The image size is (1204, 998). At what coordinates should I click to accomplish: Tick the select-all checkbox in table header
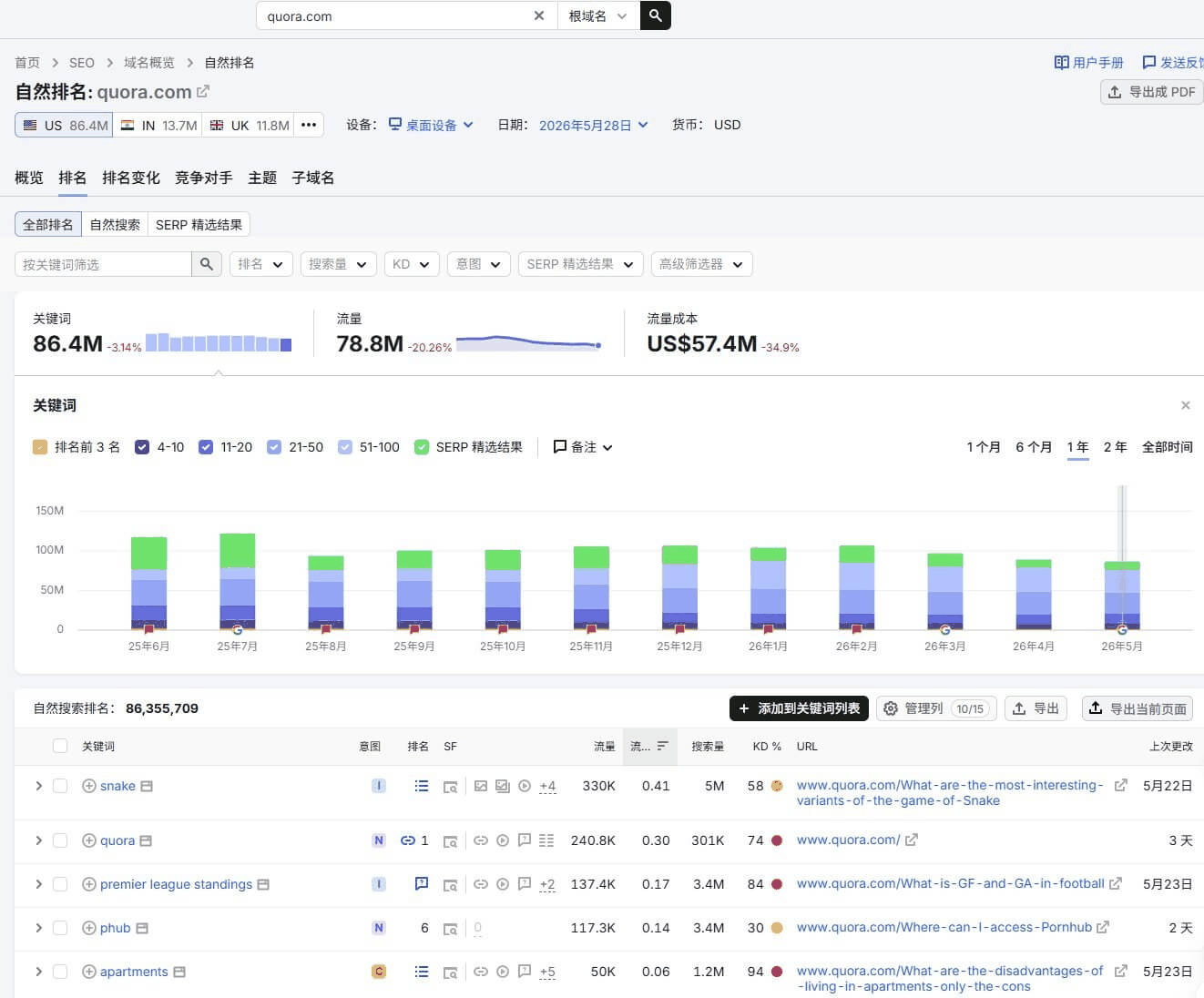60,746
